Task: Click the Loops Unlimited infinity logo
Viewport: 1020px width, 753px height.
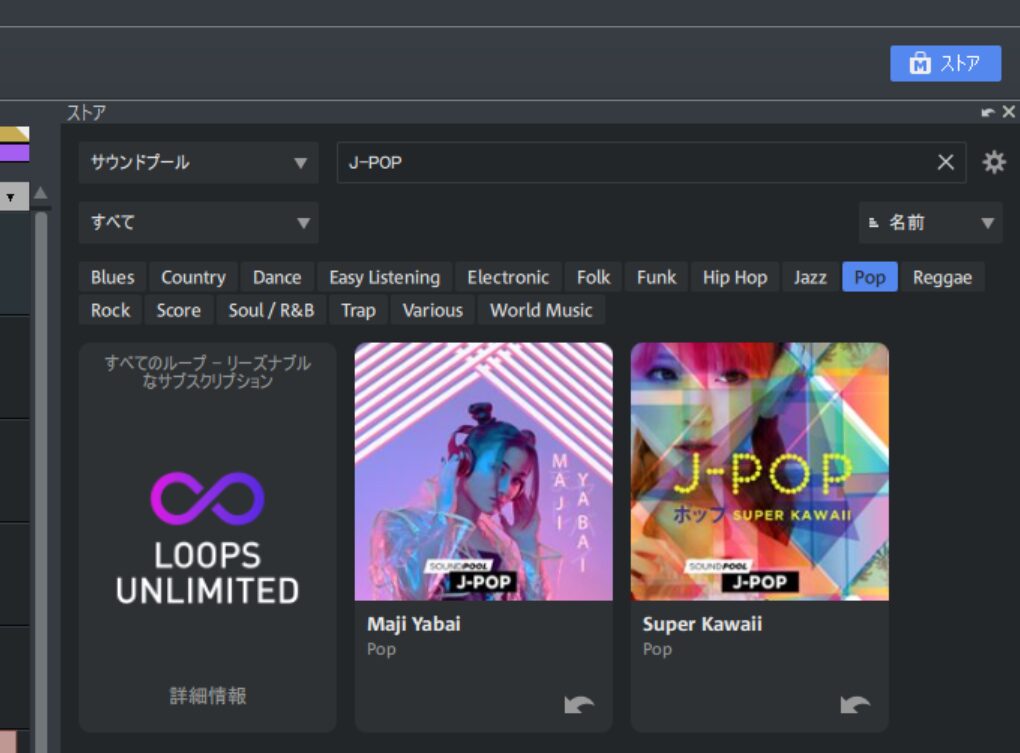Action: click(x=208, y=498)
